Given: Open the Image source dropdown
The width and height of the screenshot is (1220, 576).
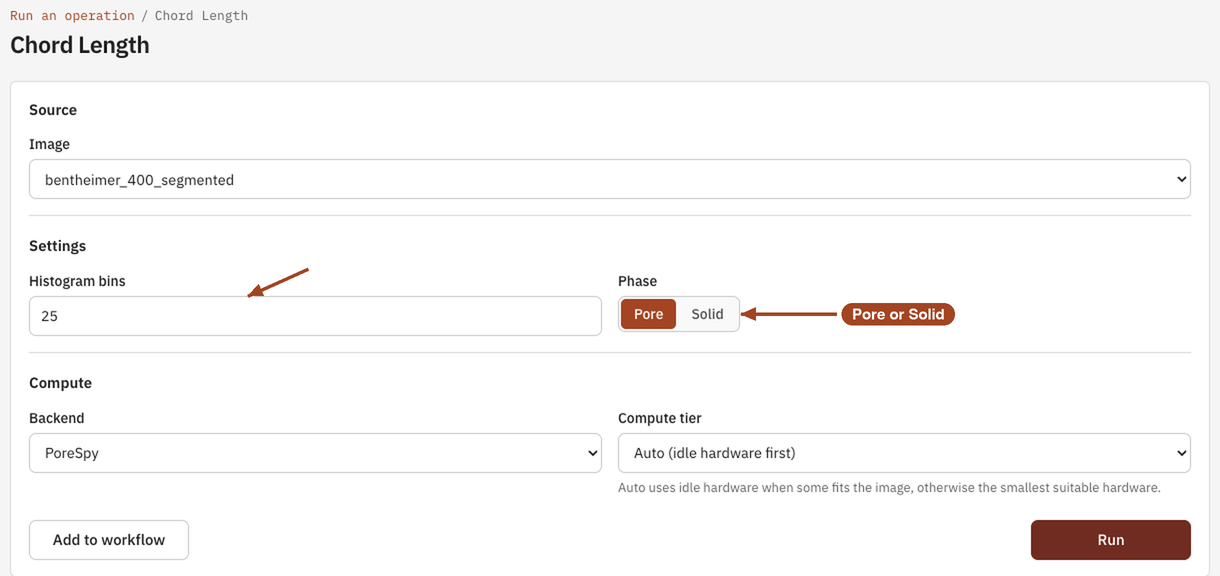Looking at the screenshot, I should coord(610,180).
